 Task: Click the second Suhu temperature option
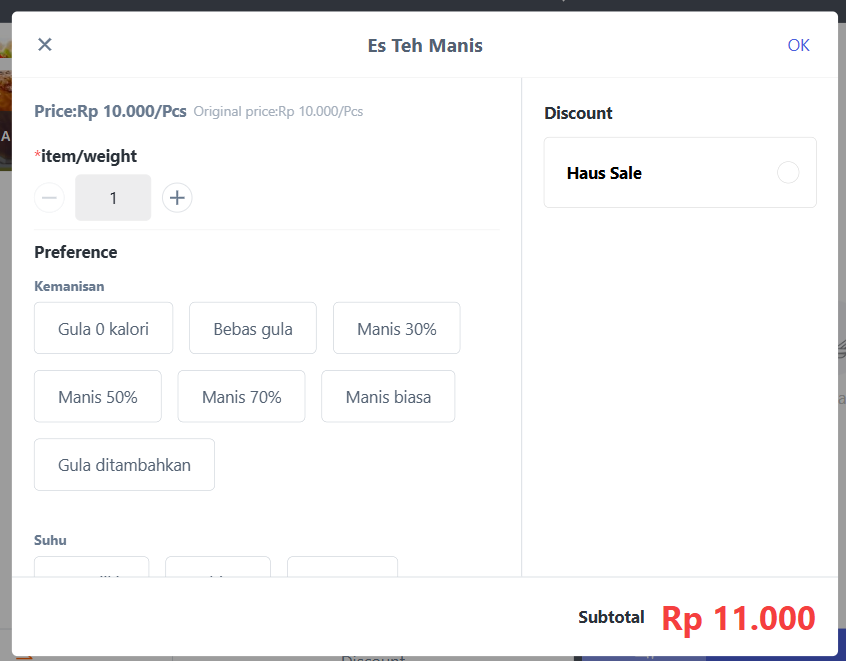pos(218,567)
